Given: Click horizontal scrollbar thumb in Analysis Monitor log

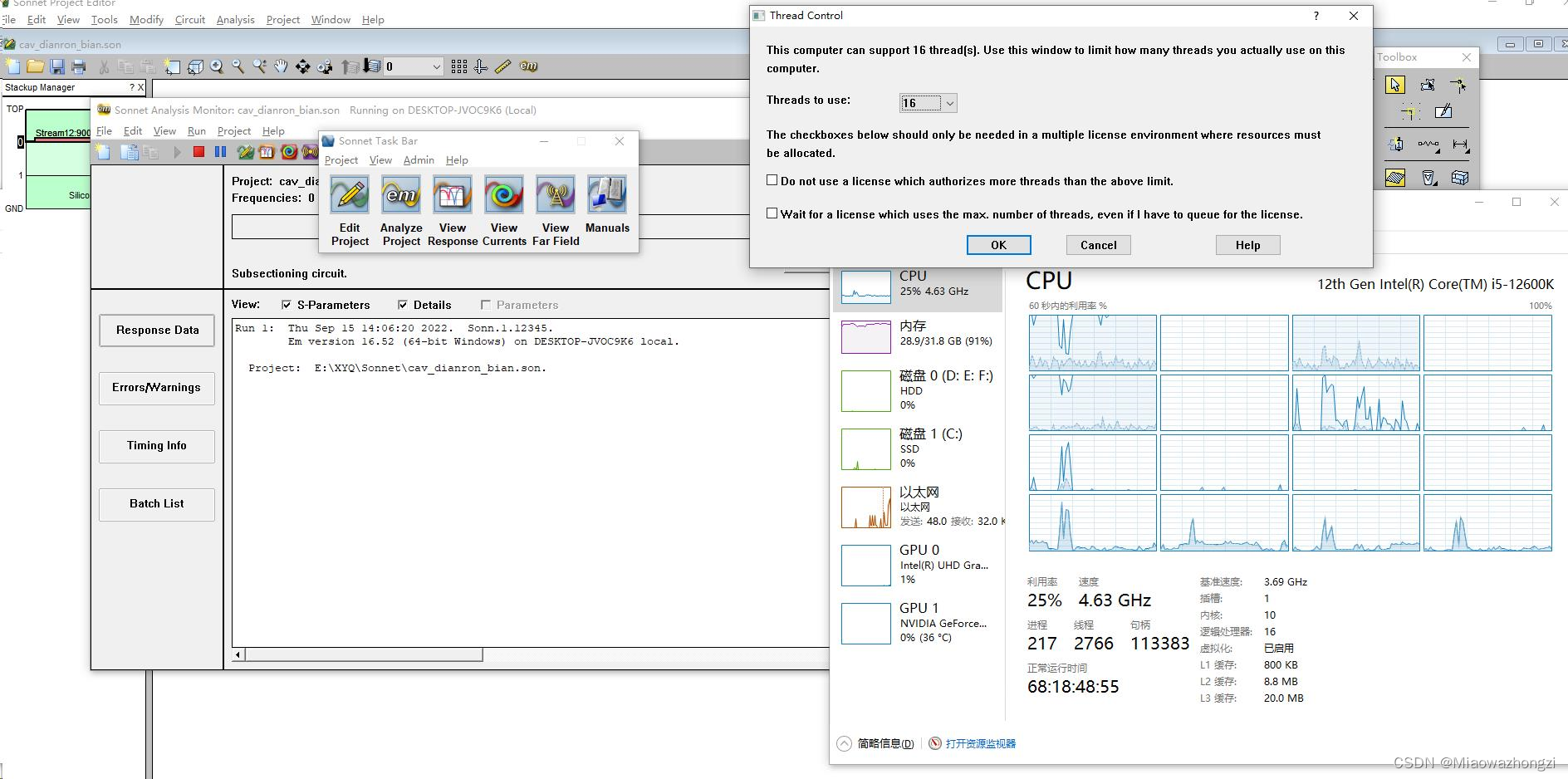Looking at the screenshot, I should point(364,654).
